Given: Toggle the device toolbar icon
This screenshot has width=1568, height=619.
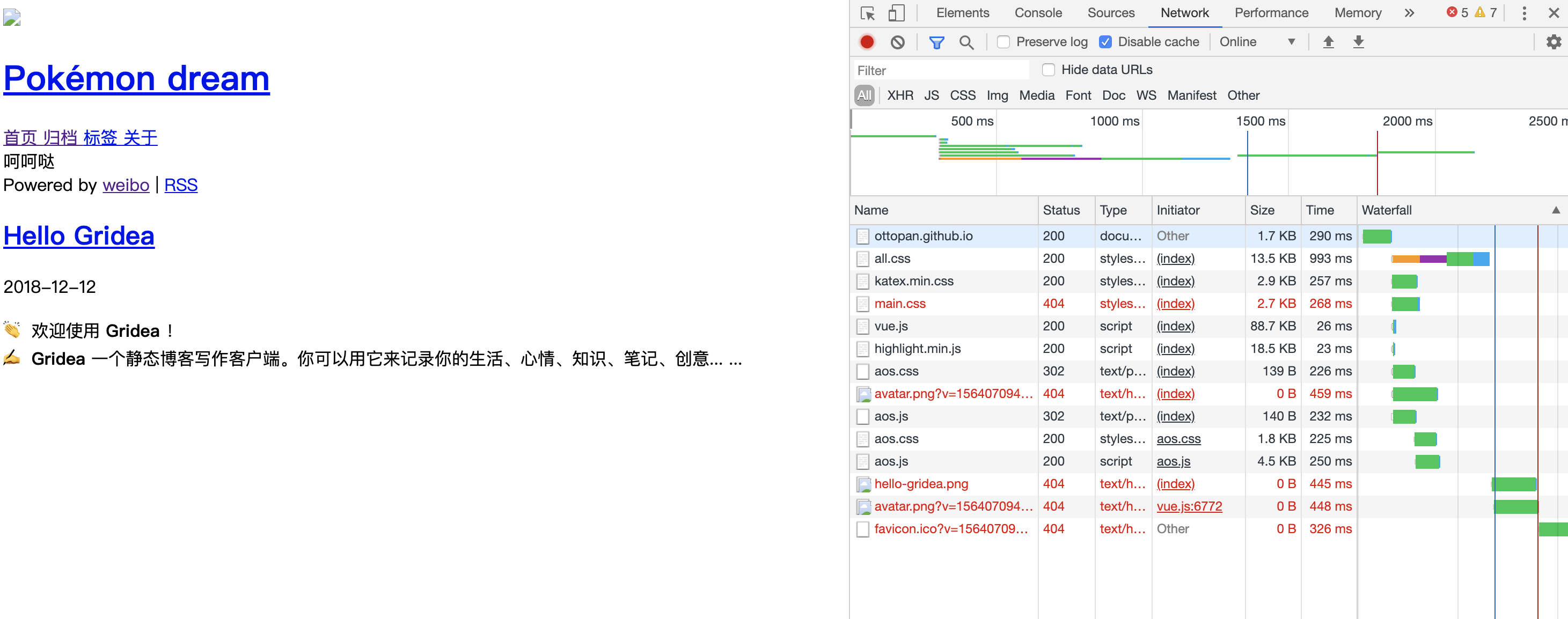Looking at the screenshot, I should point(896,13).
